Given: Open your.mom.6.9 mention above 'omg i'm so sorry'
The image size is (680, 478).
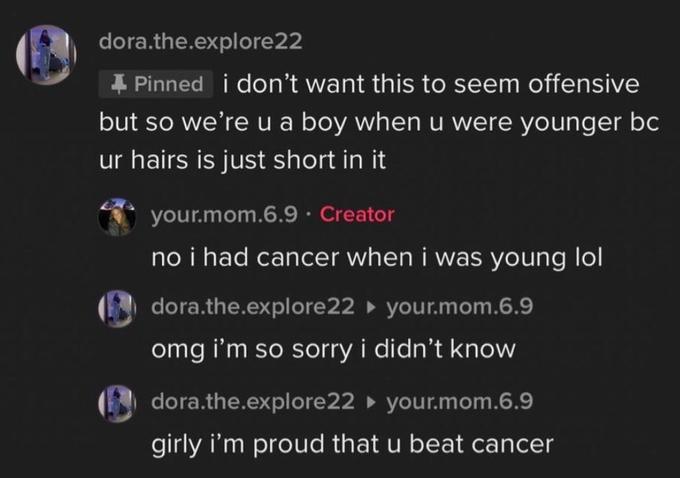Looking at the screenshot, I should [x=460, y=307].
